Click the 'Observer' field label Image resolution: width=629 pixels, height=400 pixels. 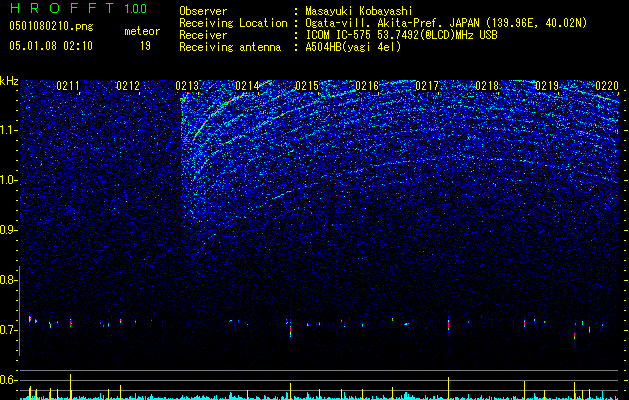[203, 11]
